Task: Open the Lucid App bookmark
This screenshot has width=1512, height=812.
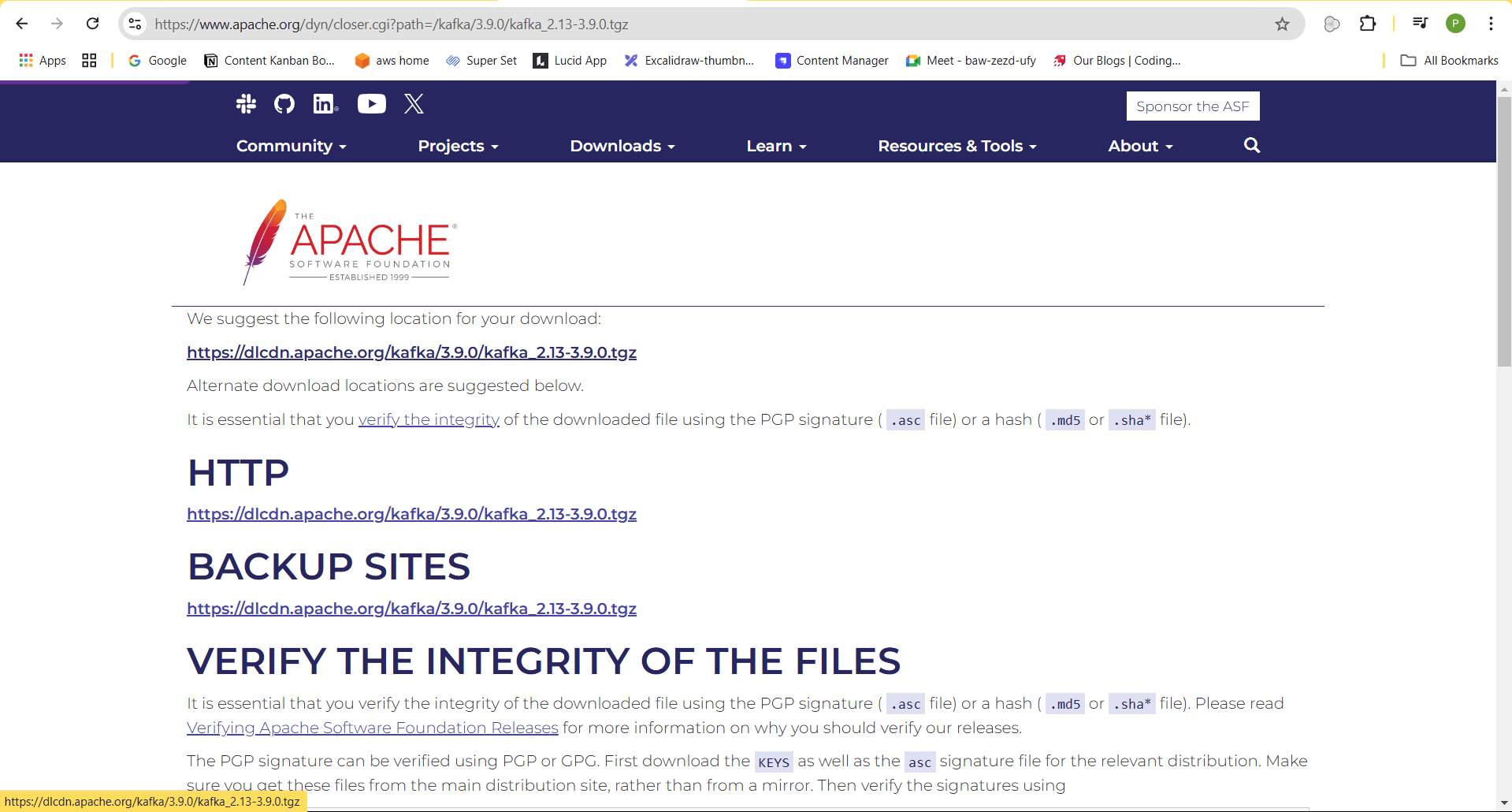Action: (570, 61)
